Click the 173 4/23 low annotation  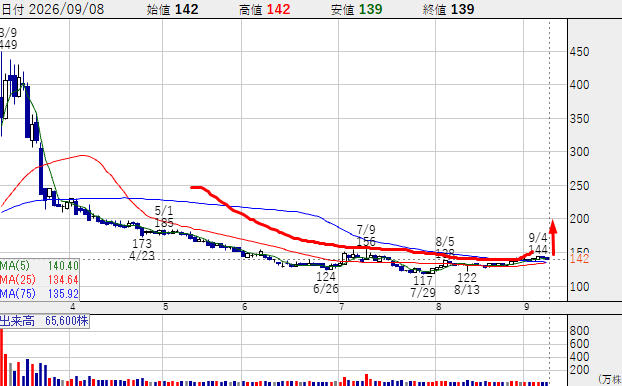click(x=142, y=249)
